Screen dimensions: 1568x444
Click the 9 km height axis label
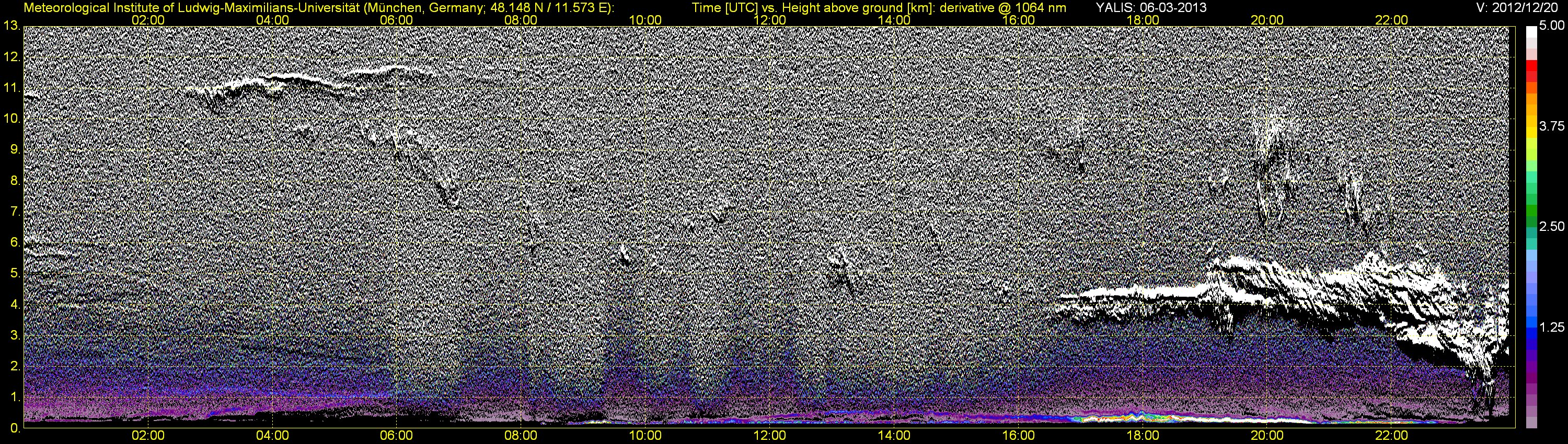tap(15, 149)
